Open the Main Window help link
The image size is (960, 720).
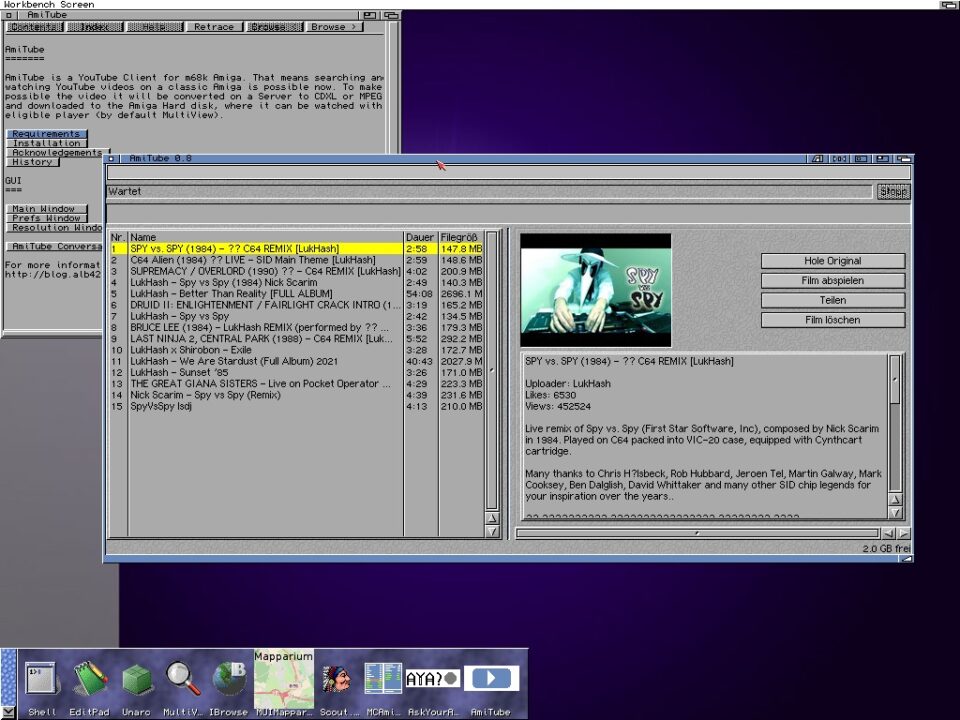(x=47, y=209)
